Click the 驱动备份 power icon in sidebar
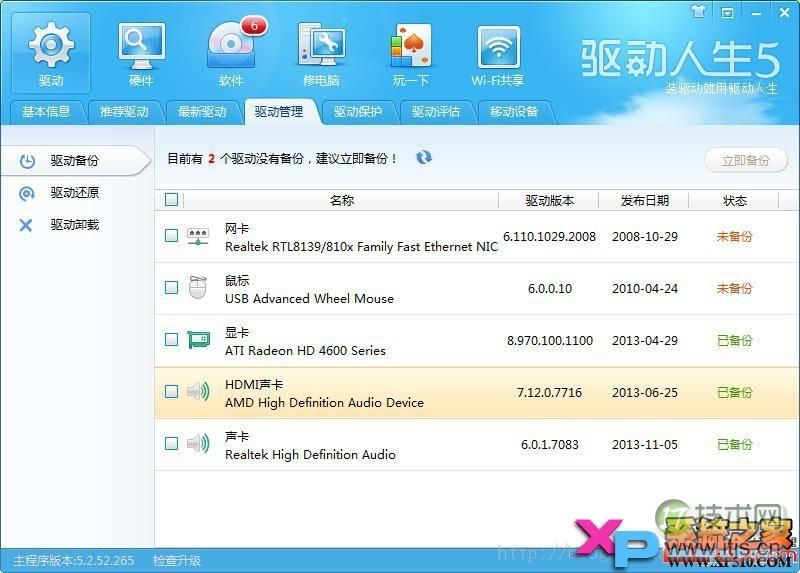The height and width of the screenshot is (573, 800). pyautogui.click(x=27, y=161)
